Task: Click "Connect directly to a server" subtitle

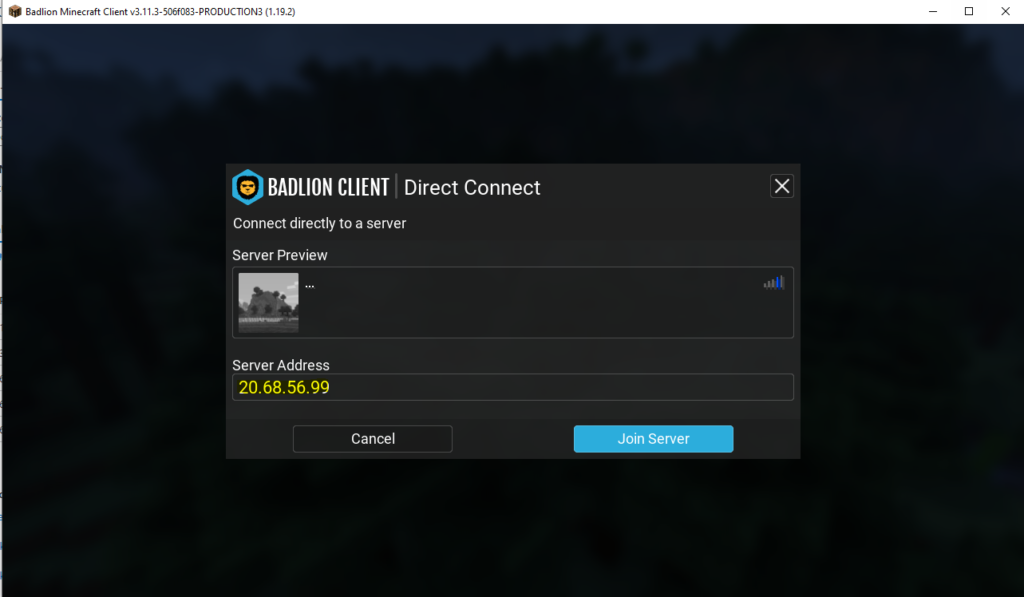Action: (x=319, y=223)
